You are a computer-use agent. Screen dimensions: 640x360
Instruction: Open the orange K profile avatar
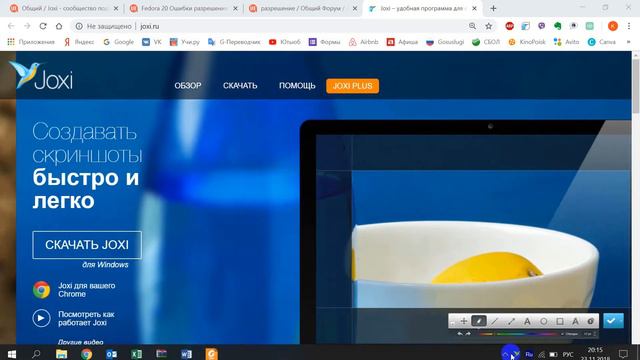coord(613,26)
